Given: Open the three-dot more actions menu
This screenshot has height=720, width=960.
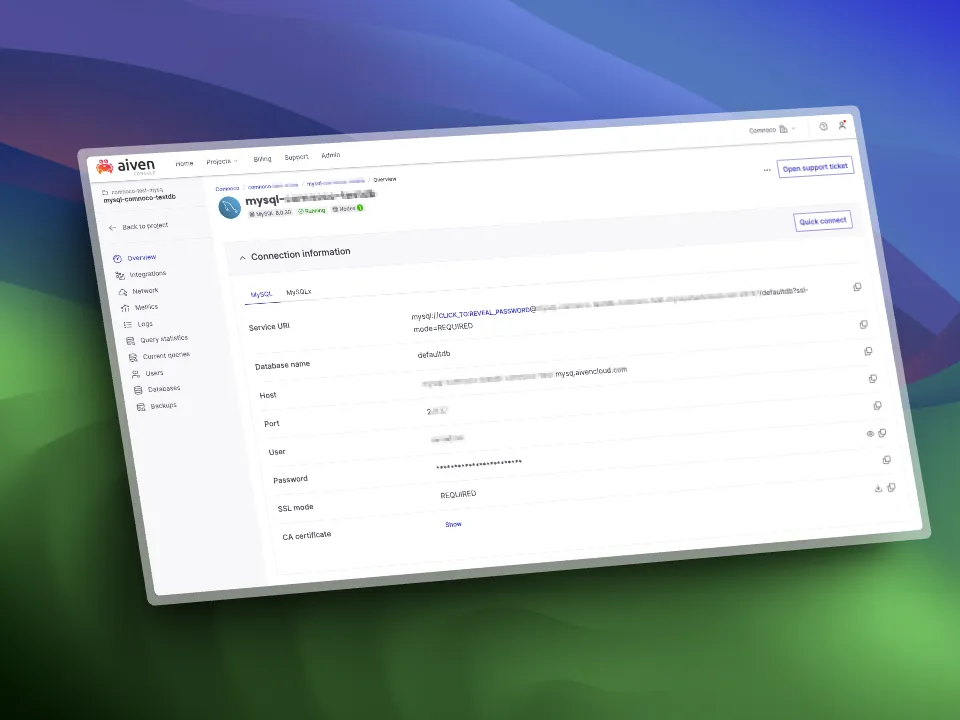Looking at the screenshot, I should (x=767, y=170).
